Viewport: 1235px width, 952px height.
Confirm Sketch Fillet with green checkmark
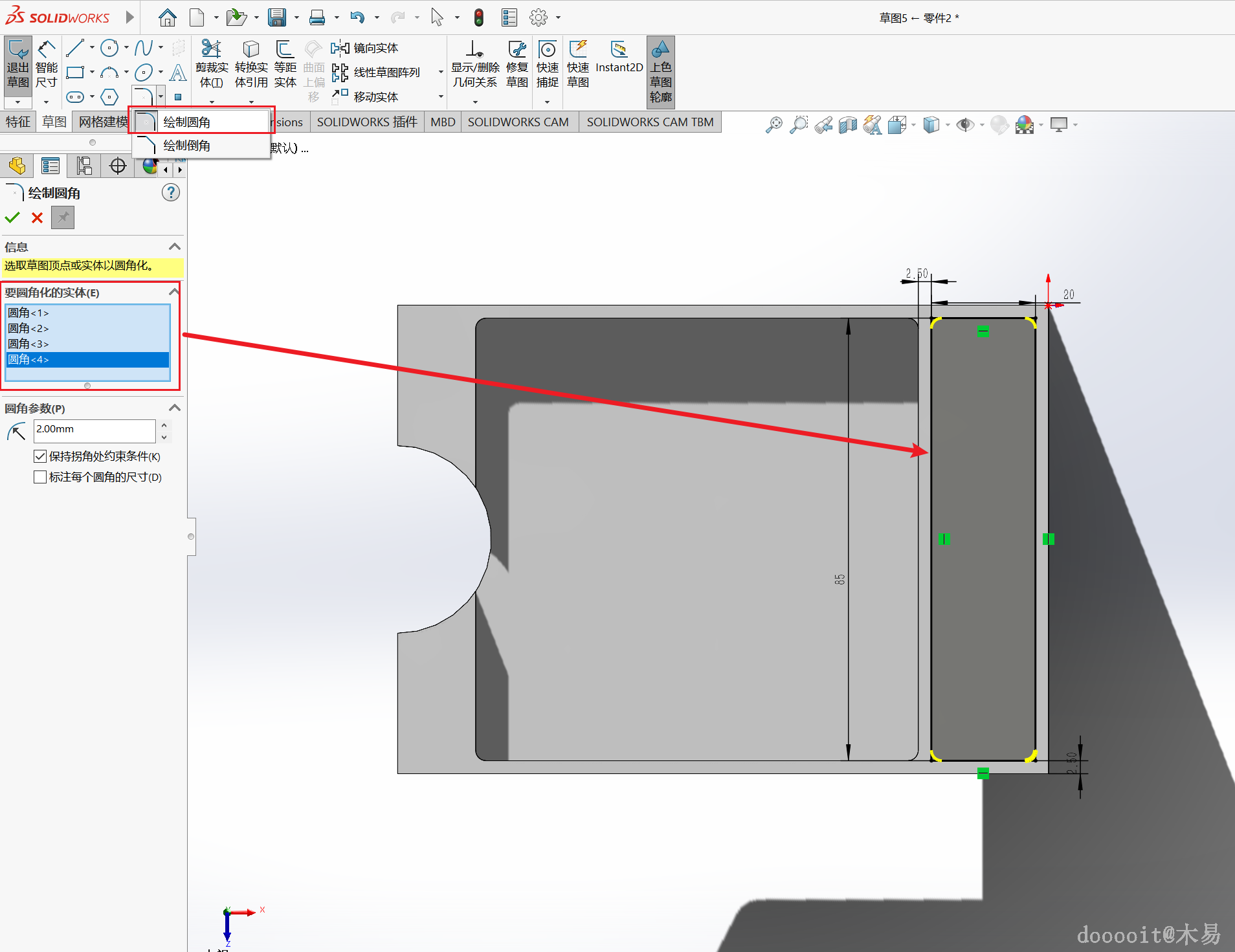[12, 217]
